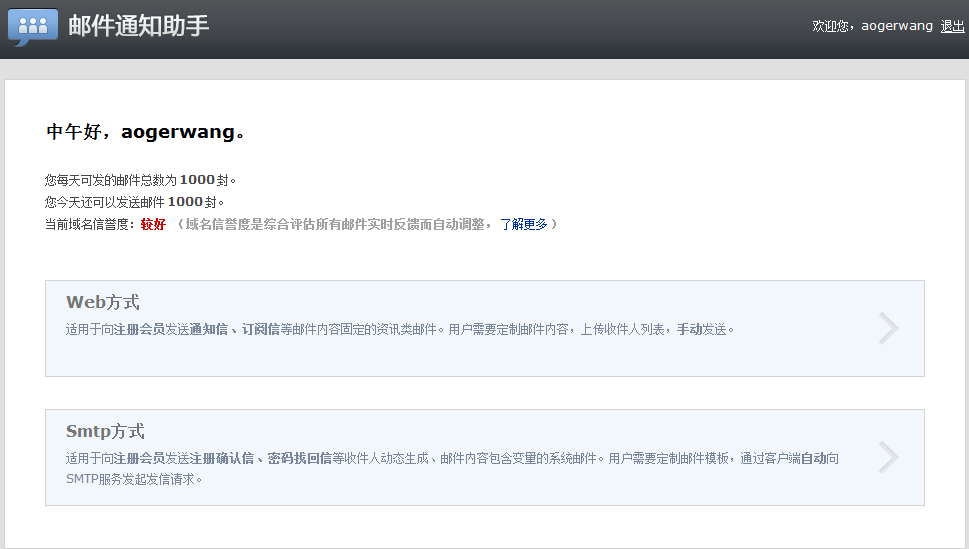The image size is (969, 549).
Task: Select the Smtp方式 heading
Action: tap(105, 431)
